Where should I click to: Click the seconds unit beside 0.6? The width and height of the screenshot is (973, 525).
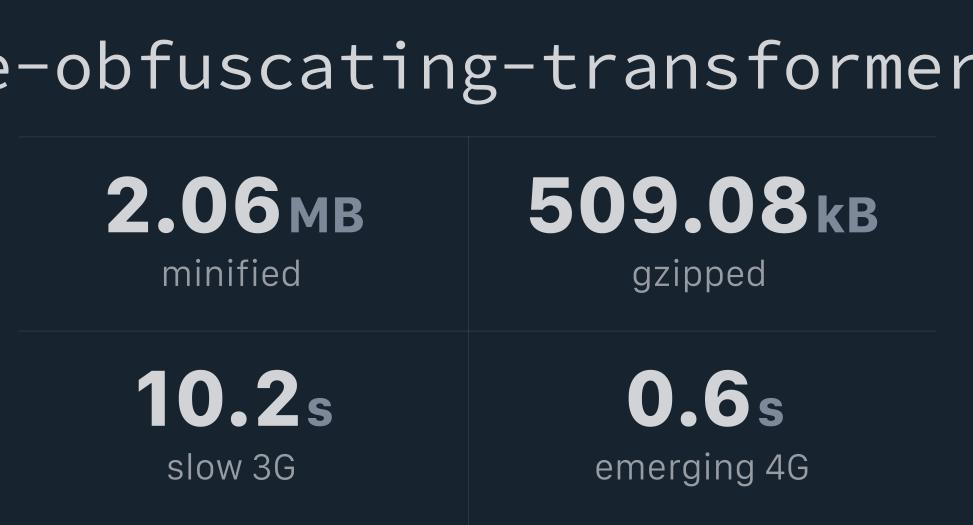point(771,410)
